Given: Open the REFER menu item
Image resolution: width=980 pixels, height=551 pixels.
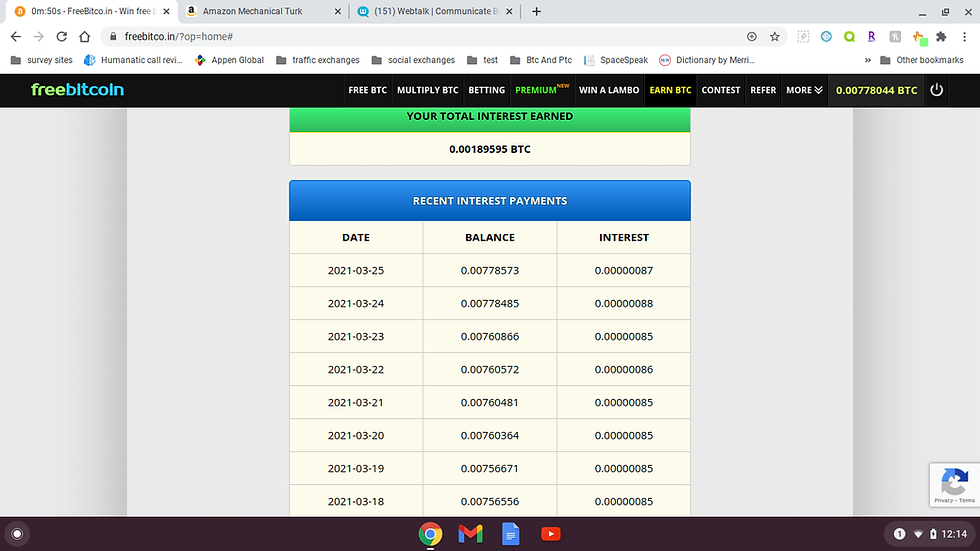Looking at the screenshot, I should pyautogui.click(x=763, y=90).
